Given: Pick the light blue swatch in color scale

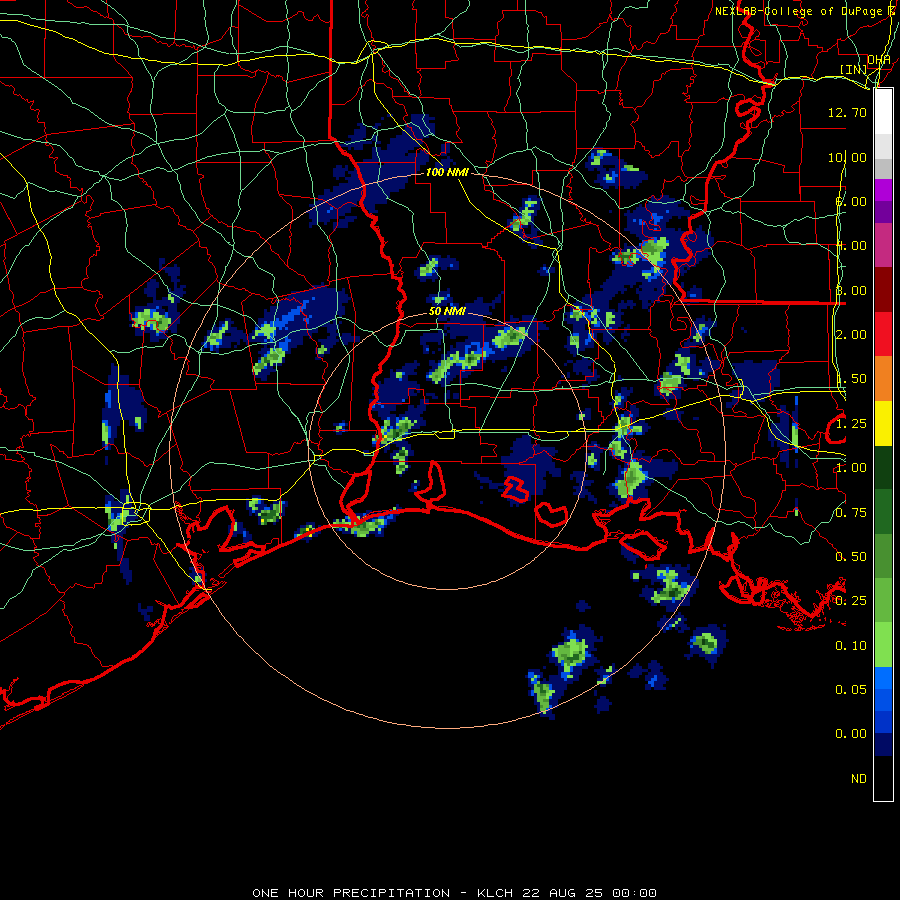Looking at the screenshot, I should tap(883, 678).
